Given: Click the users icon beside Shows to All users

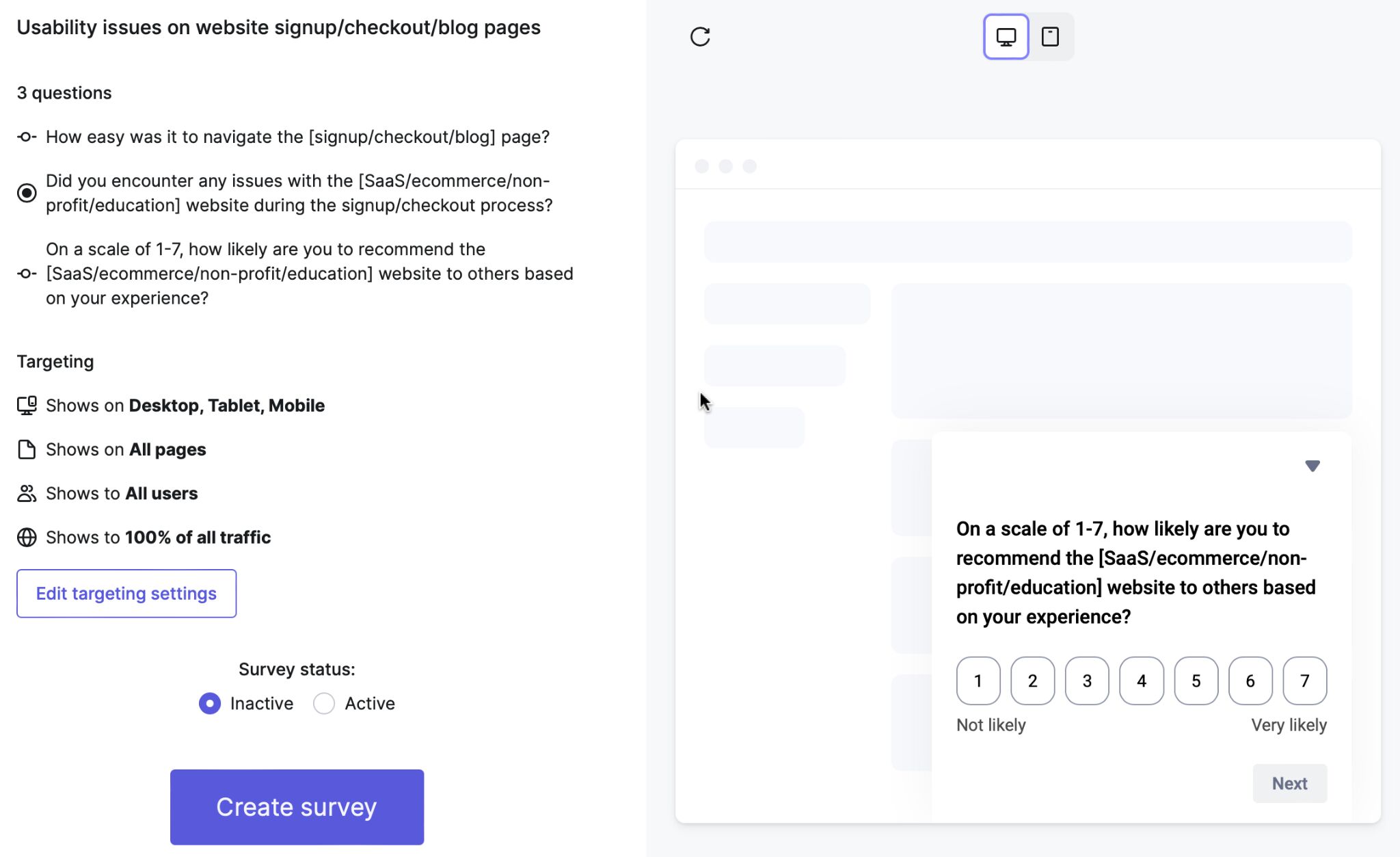Looking at the screenshot, I should click(x=26, y=492).
